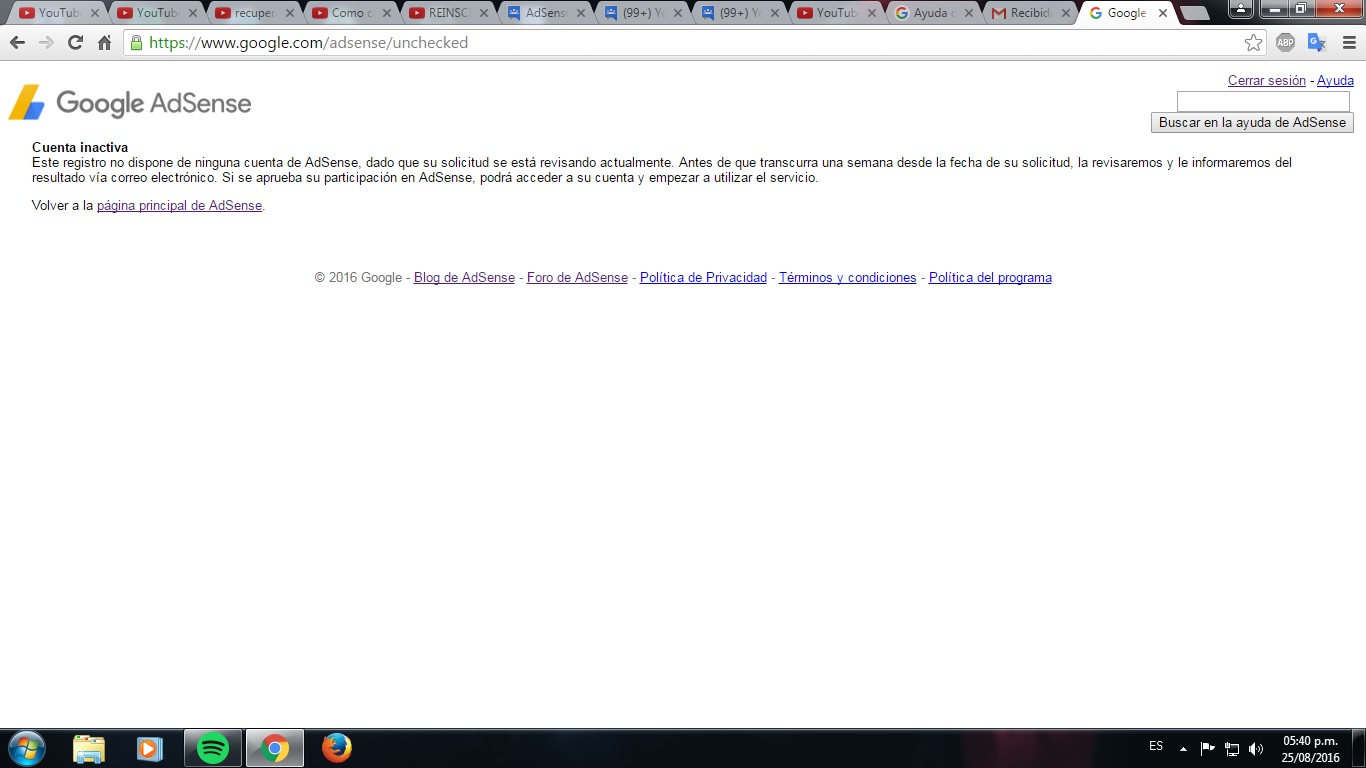Open the browser home page
The width and height of the screenshot is (1366, 768).
[x=104, y=43]
